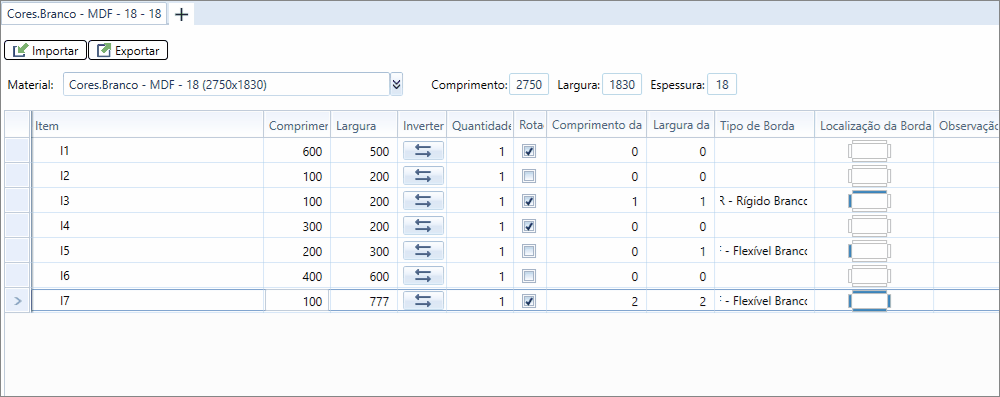Swap dimensions with Inverter icon for I7
This screenshot has height=397, width=1000.
coord(423,301)
